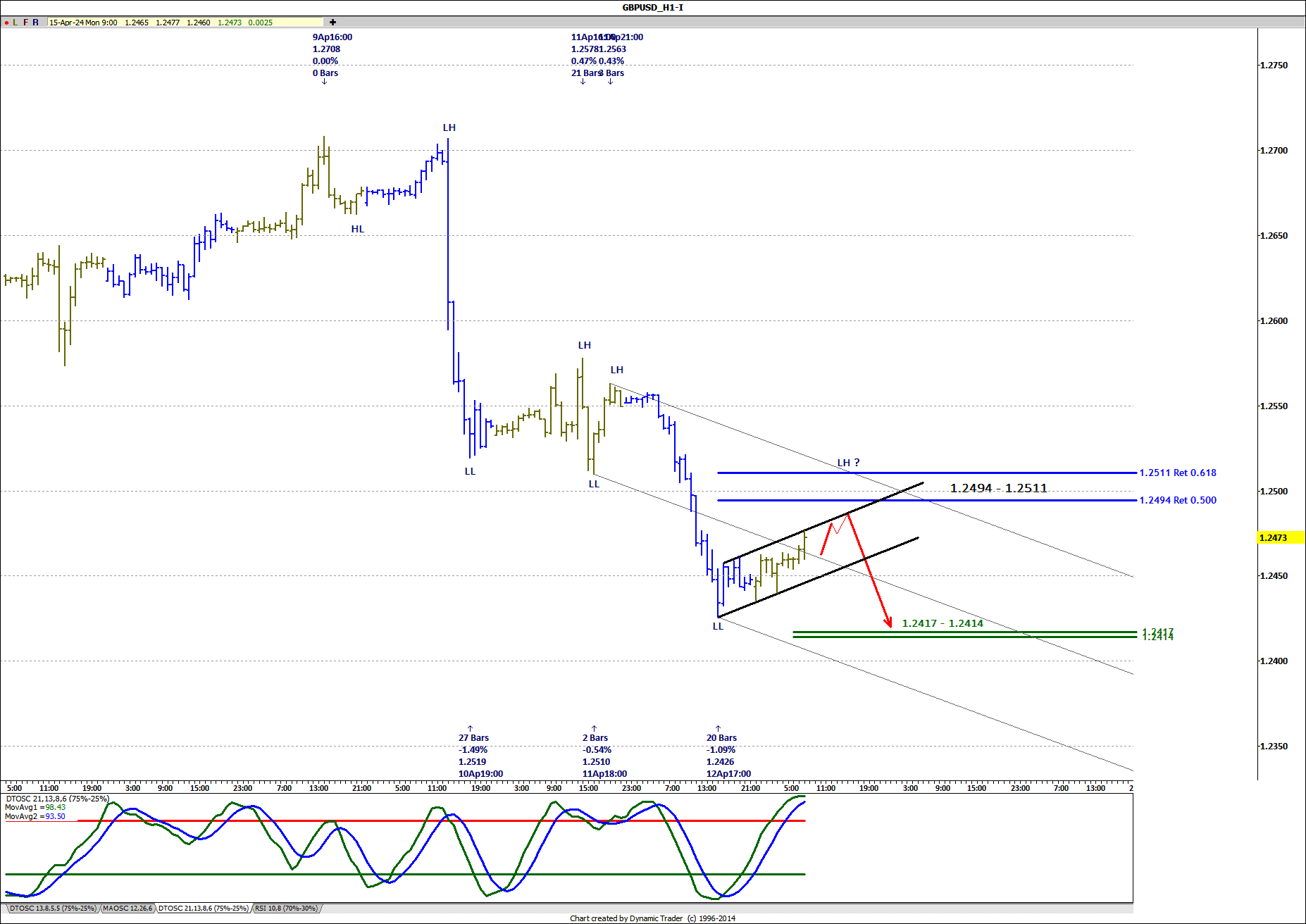The height and width of the screenshot is (924, 1306).
Task: Select the 1.2519 swing low price text
Action: click(472, 762)
